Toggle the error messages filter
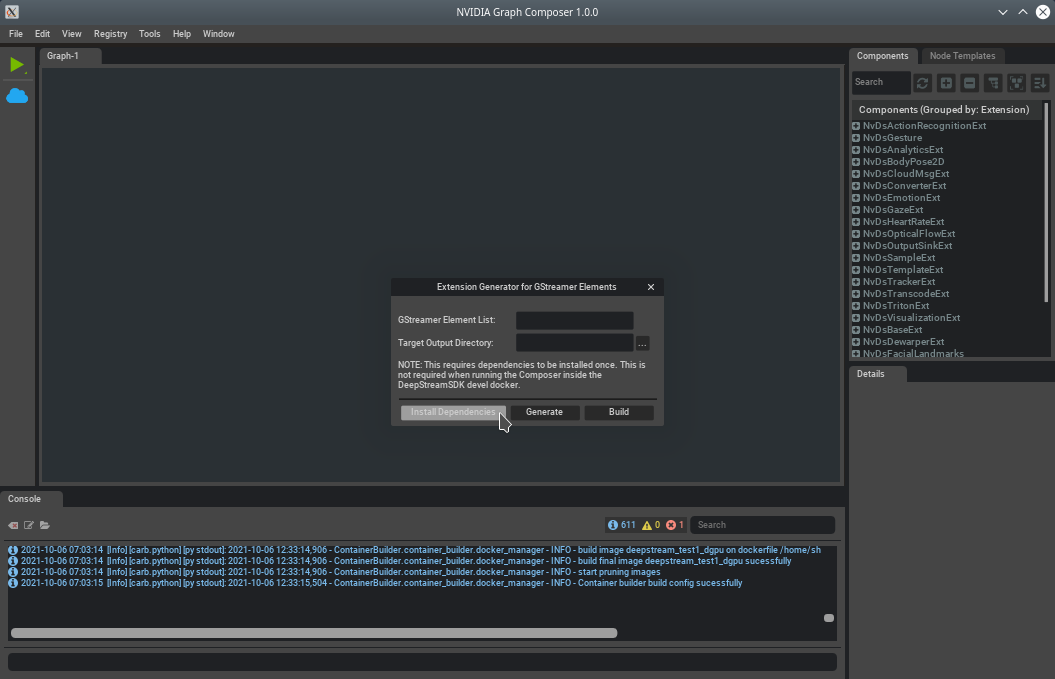Viewport: 1055px width, 679px height. [675, 525]
